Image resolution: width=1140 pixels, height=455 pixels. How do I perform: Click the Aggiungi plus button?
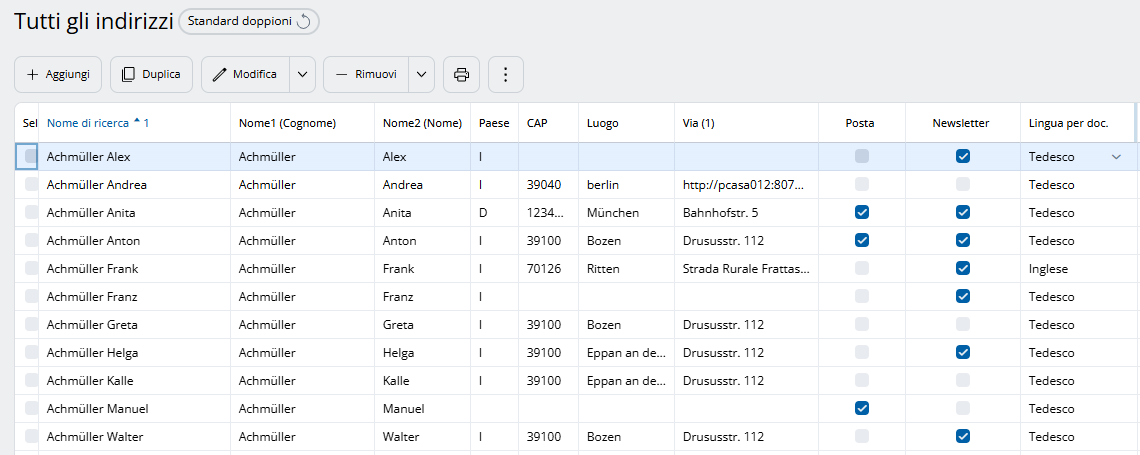click(x=58, y=75)
